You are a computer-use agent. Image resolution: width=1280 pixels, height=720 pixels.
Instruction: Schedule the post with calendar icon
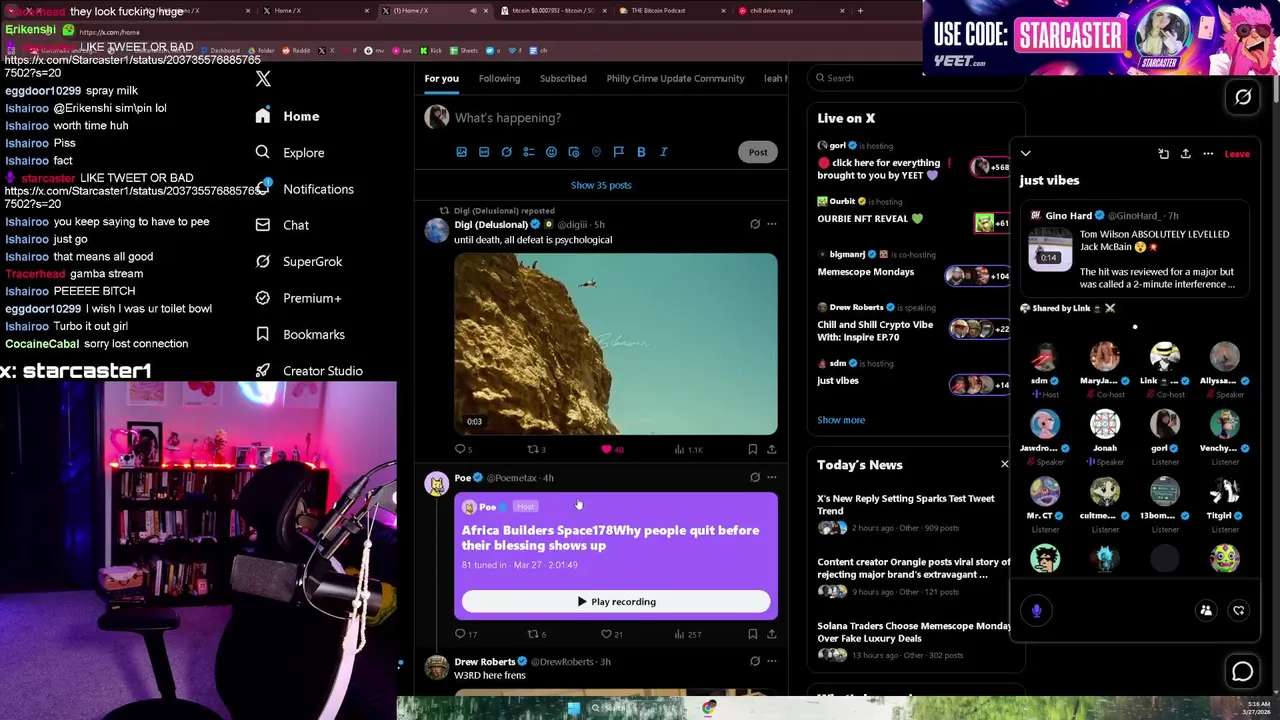pos(574,152)
